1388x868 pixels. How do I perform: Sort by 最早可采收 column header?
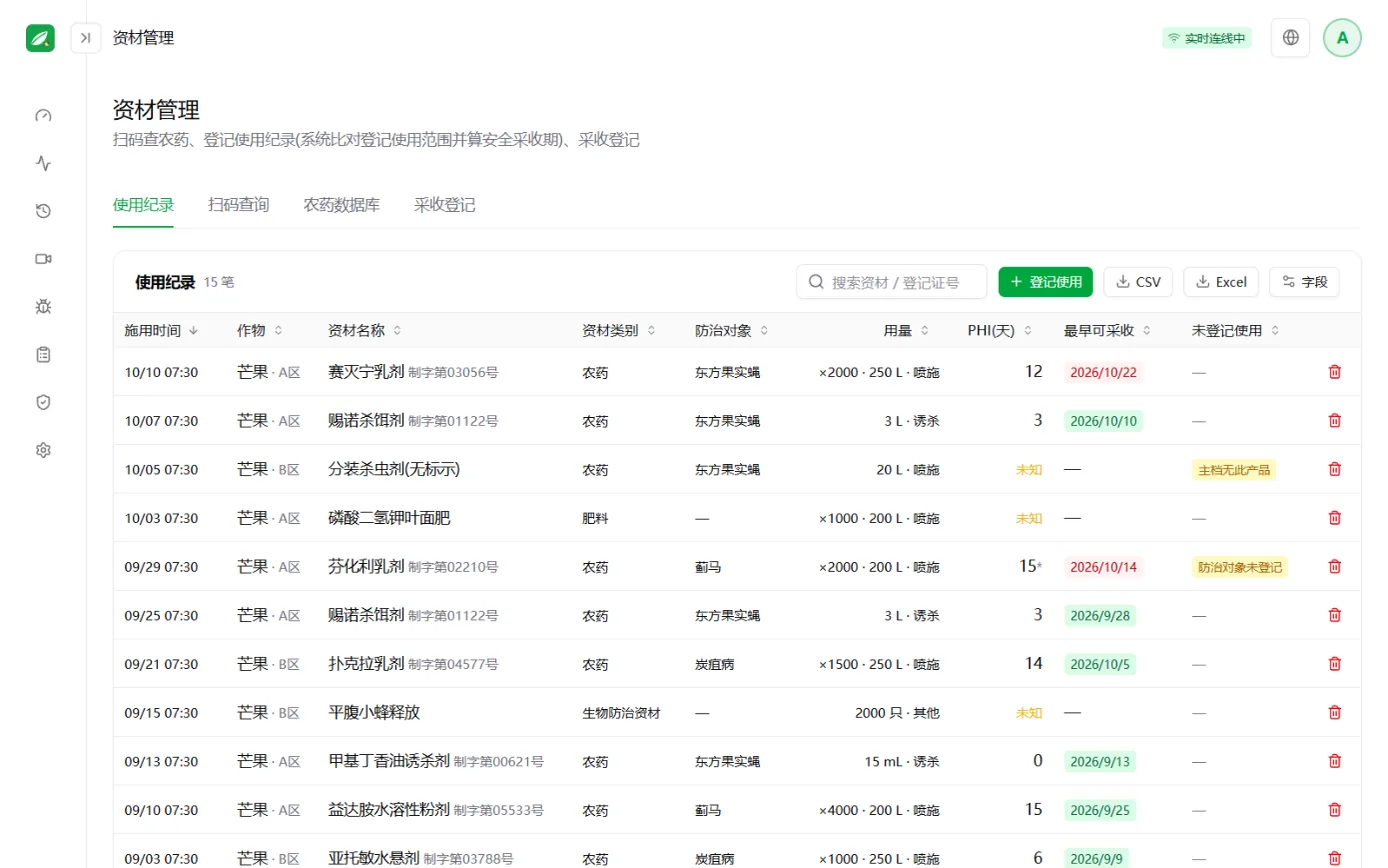click(1108, 330)
